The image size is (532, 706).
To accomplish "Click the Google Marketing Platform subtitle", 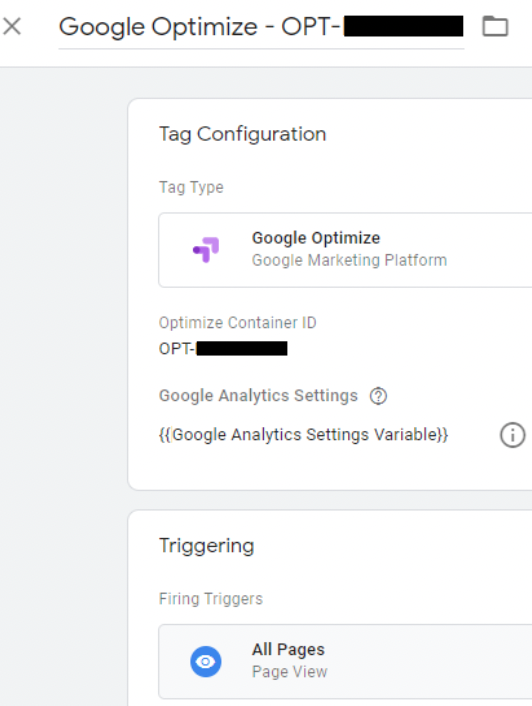I will point(349,260).
